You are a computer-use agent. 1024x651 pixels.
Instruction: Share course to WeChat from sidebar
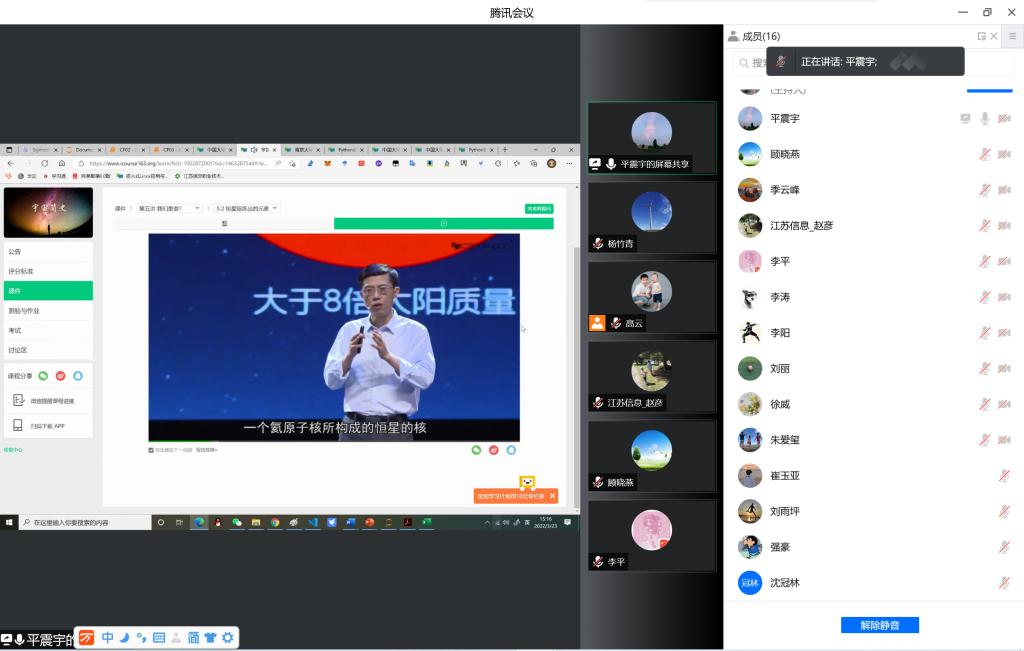click(x=43, y=375)
